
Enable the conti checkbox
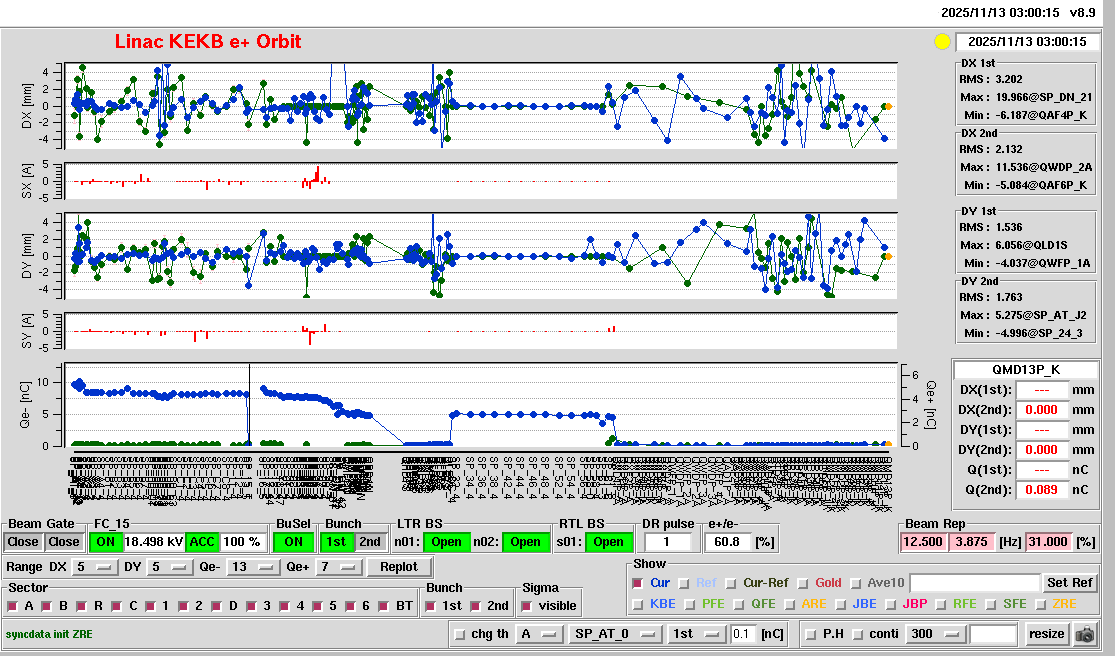860,634
